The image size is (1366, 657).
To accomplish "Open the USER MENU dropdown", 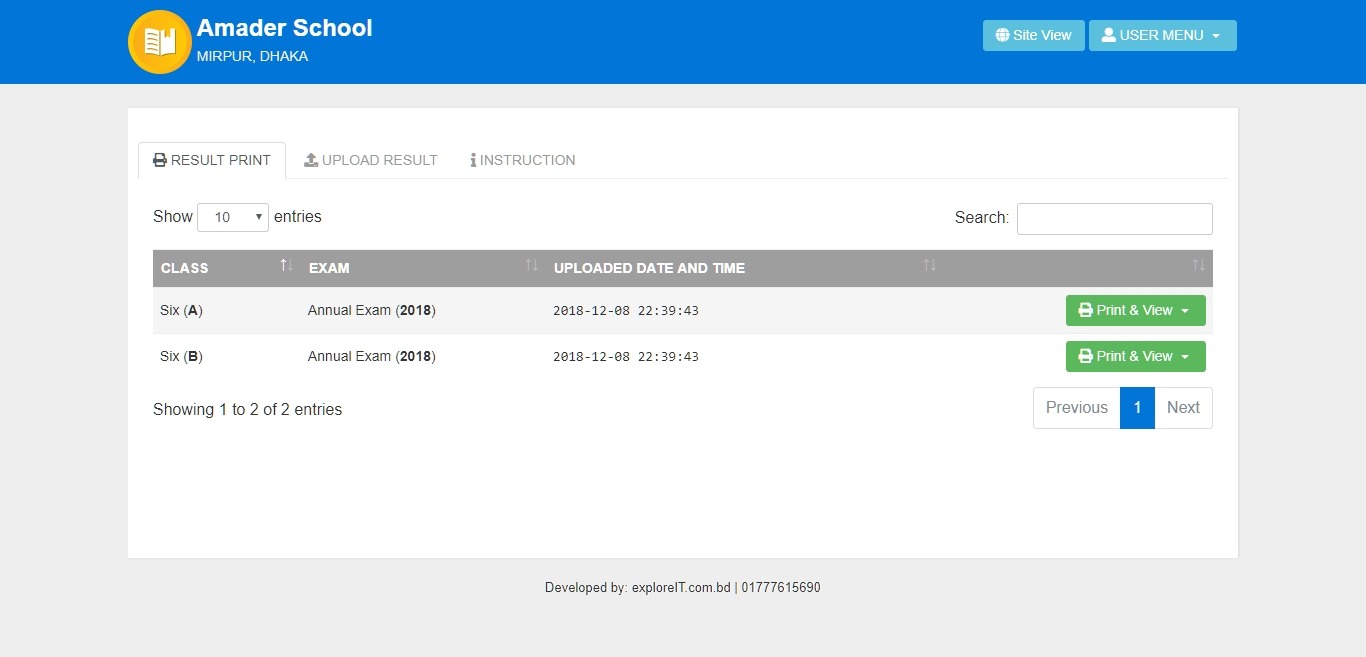I will (1163, 35).
